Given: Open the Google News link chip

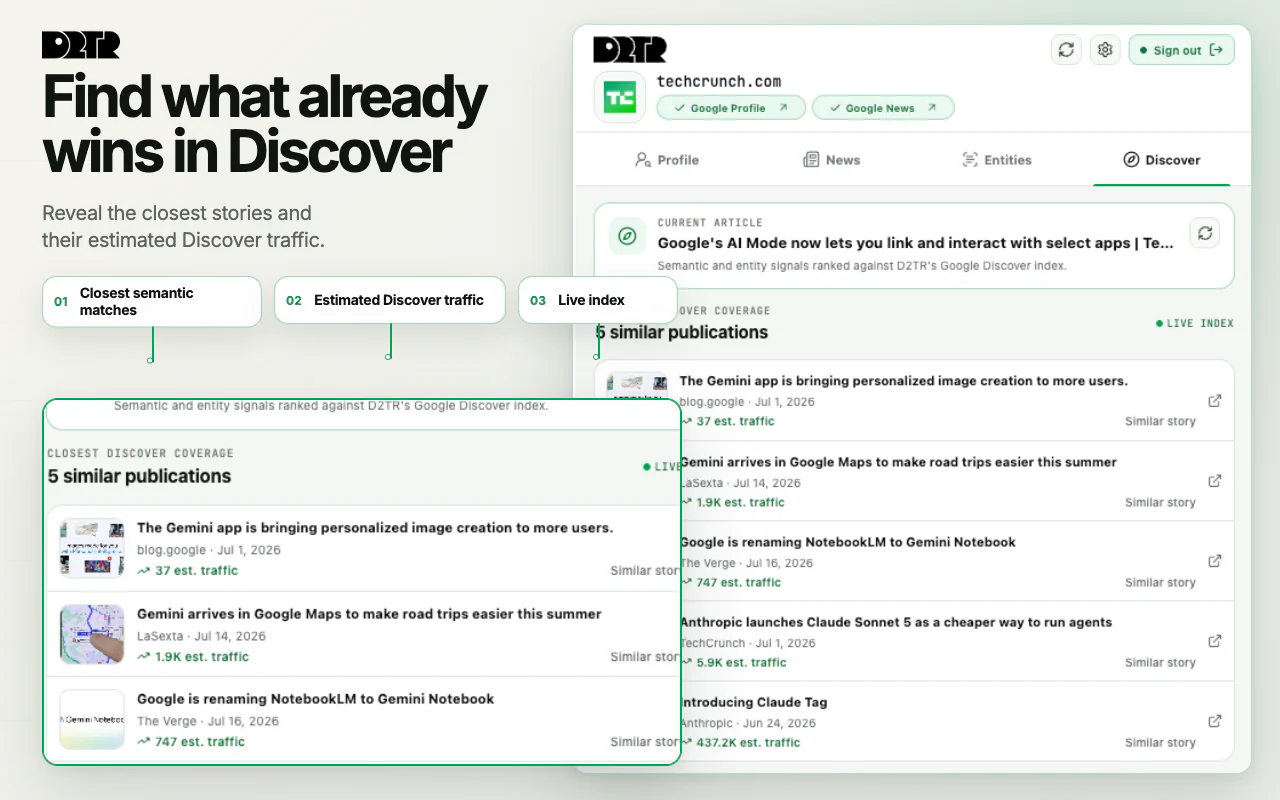Looking at the screenshot, I should pos(883,108).
